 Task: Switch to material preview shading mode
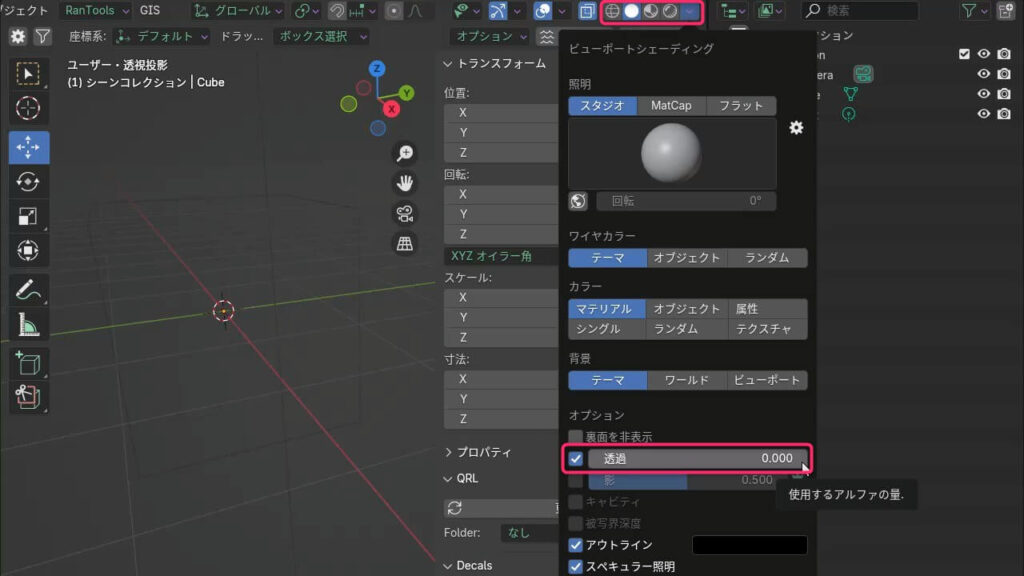(650, 11)
